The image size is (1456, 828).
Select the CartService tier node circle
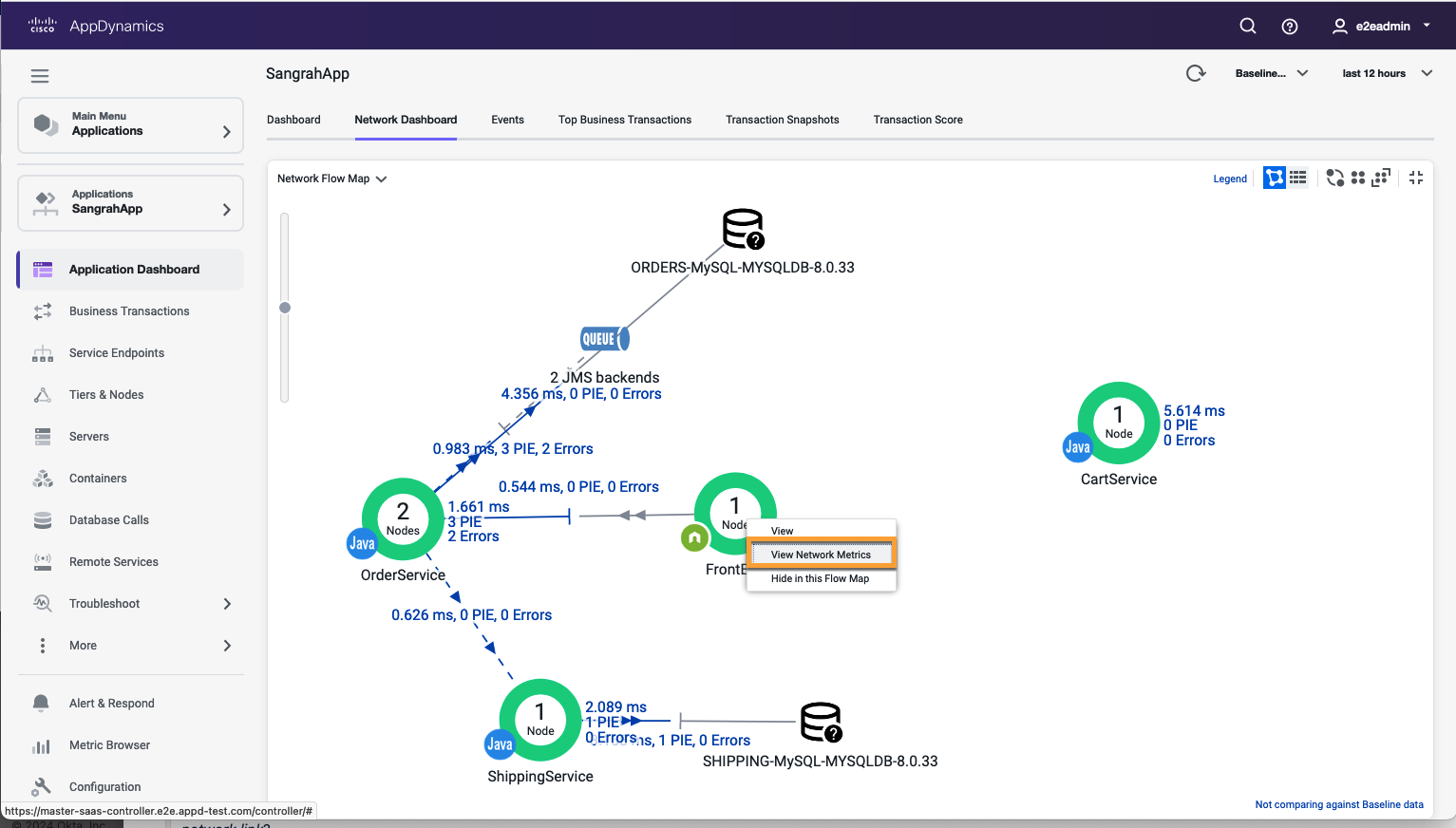click(1119, 423)
